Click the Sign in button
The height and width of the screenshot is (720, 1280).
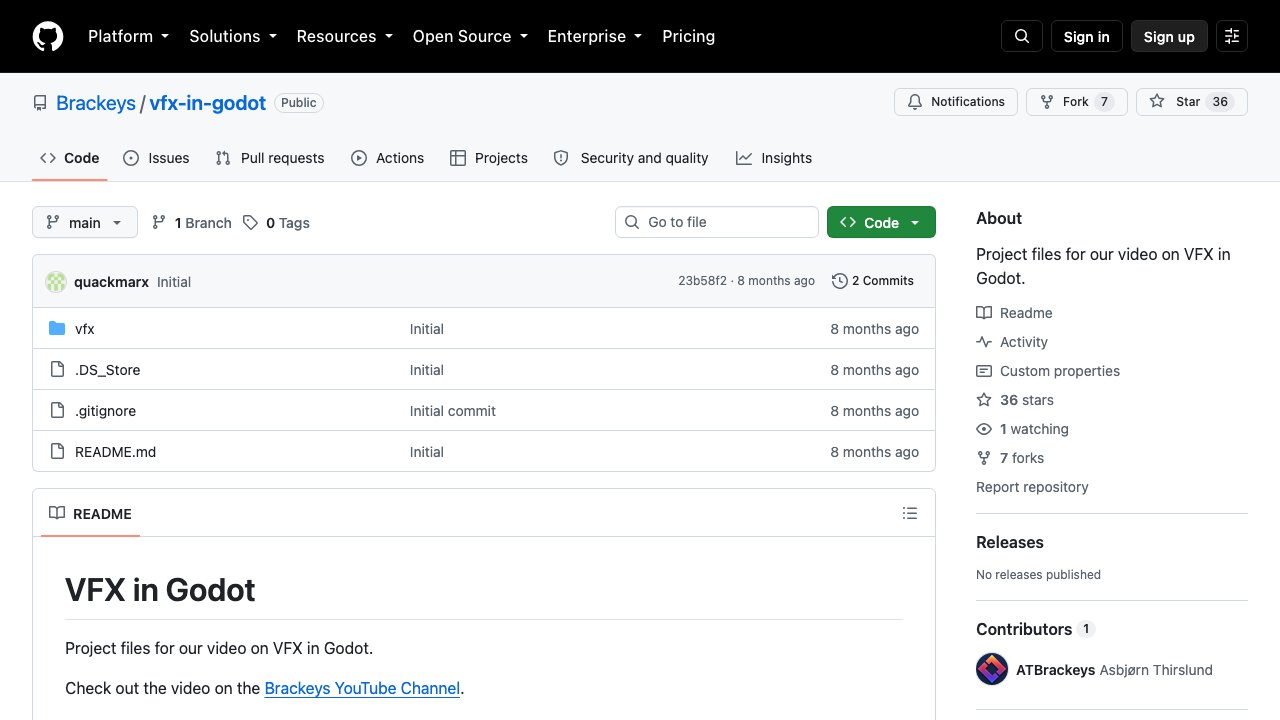[x=1087, y=36]
